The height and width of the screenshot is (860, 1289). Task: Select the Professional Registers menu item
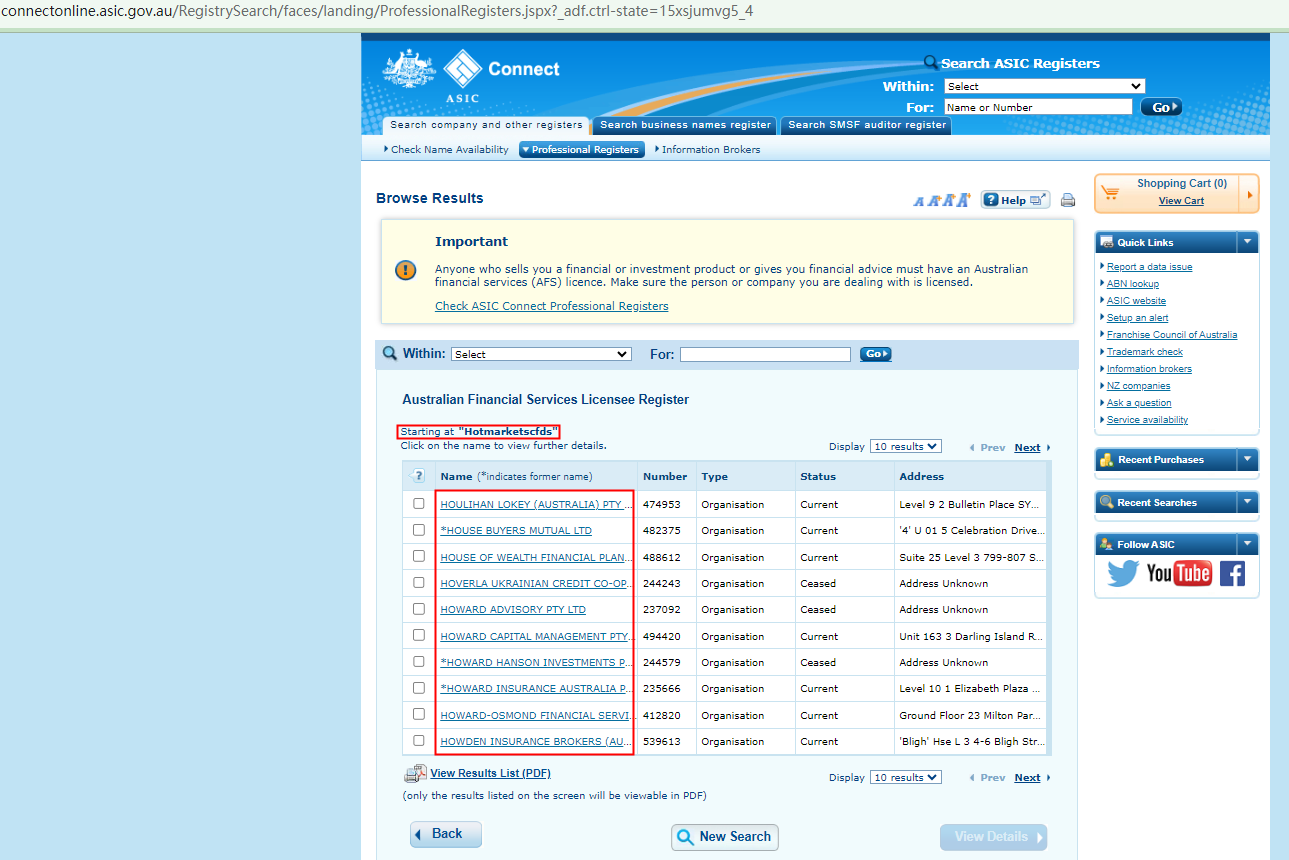[582, 150]
